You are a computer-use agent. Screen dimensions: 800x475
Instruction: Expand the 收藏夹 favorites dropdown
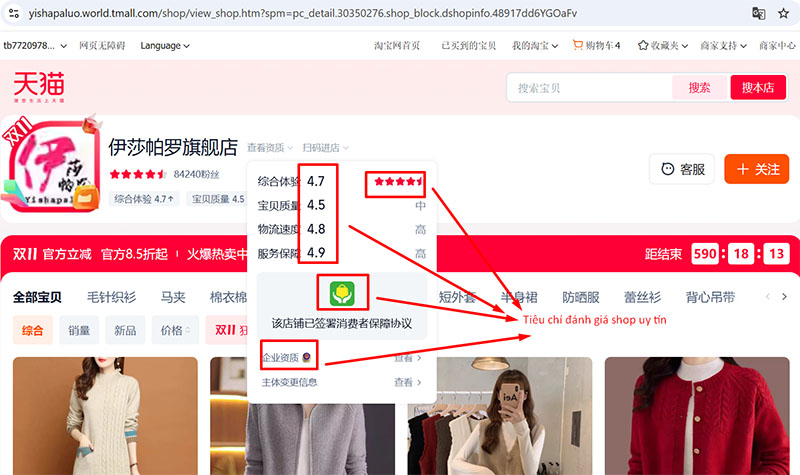pyautogui.click(x=663, y=45)
